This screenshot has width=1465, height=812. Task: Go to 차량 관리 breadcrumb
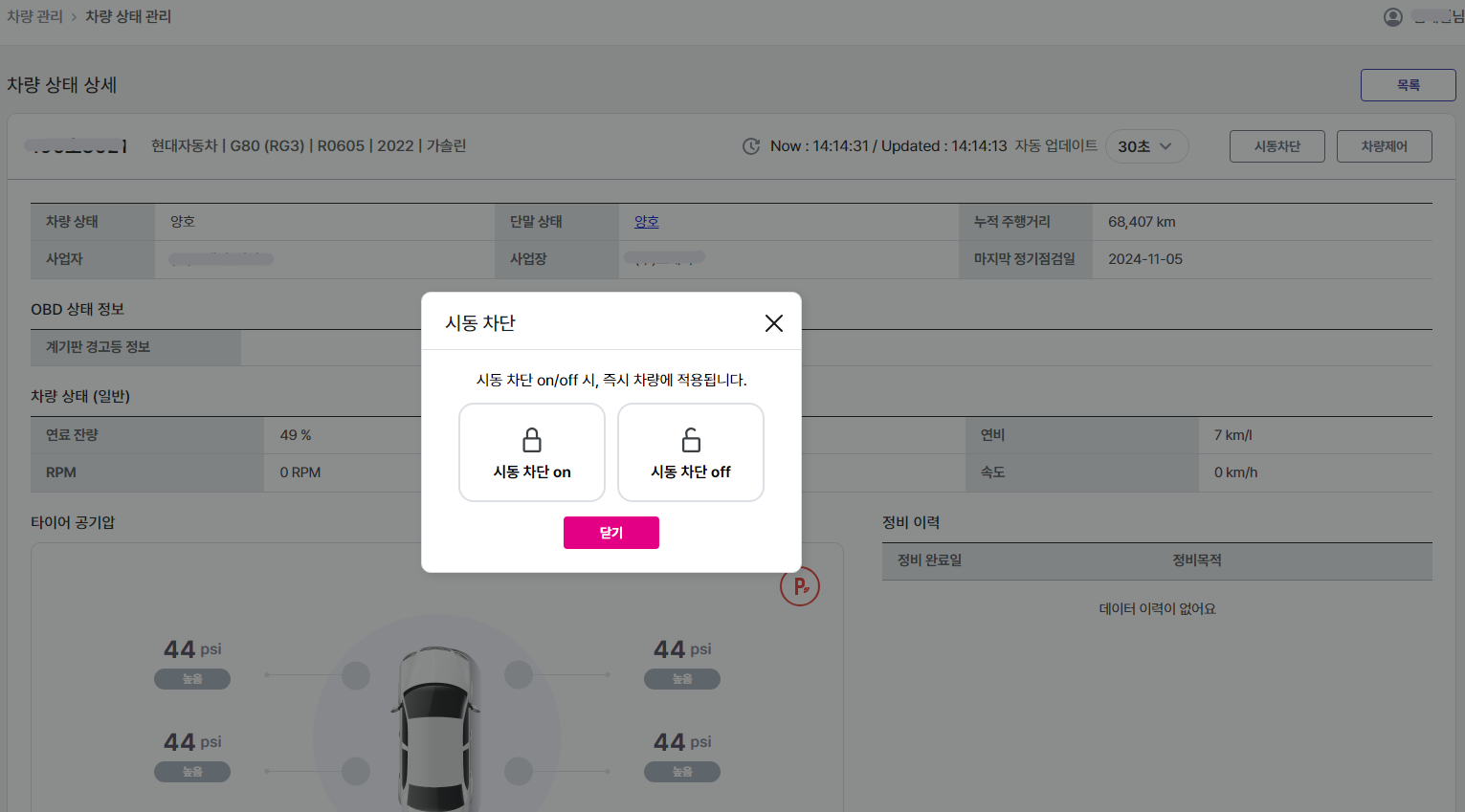34,16
